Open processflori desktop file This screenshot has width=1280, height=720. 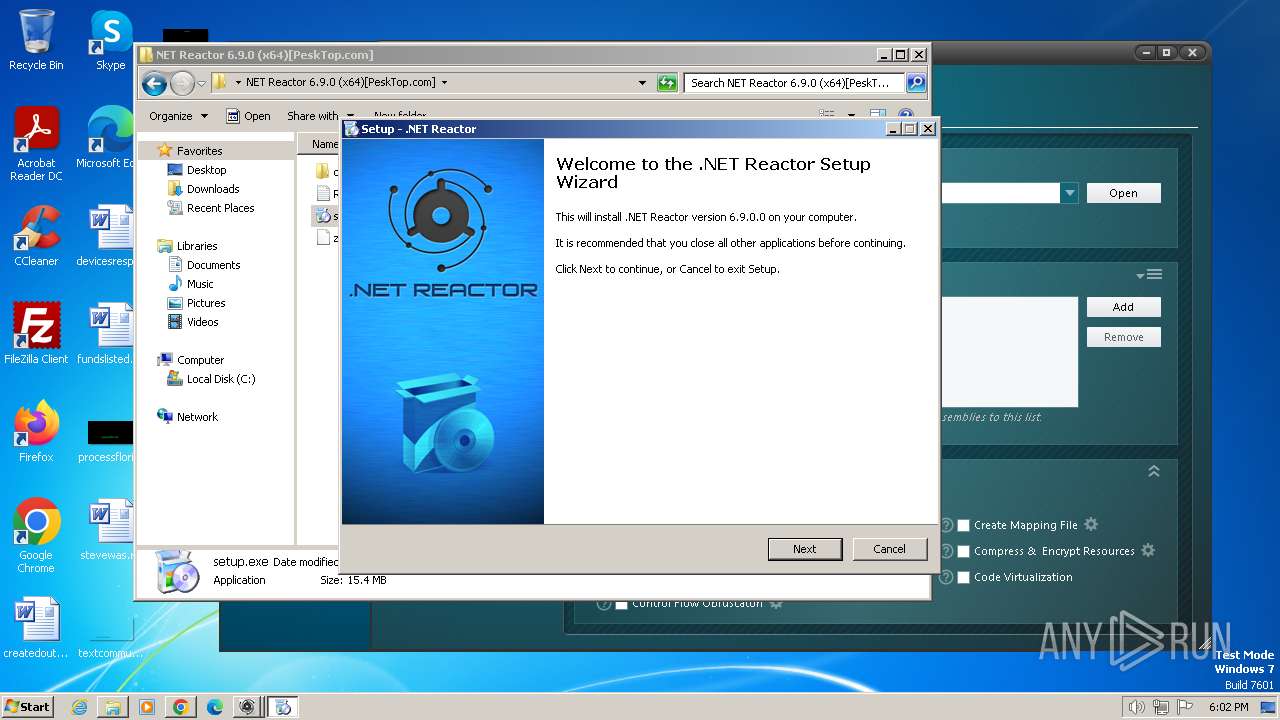[108, 440]
